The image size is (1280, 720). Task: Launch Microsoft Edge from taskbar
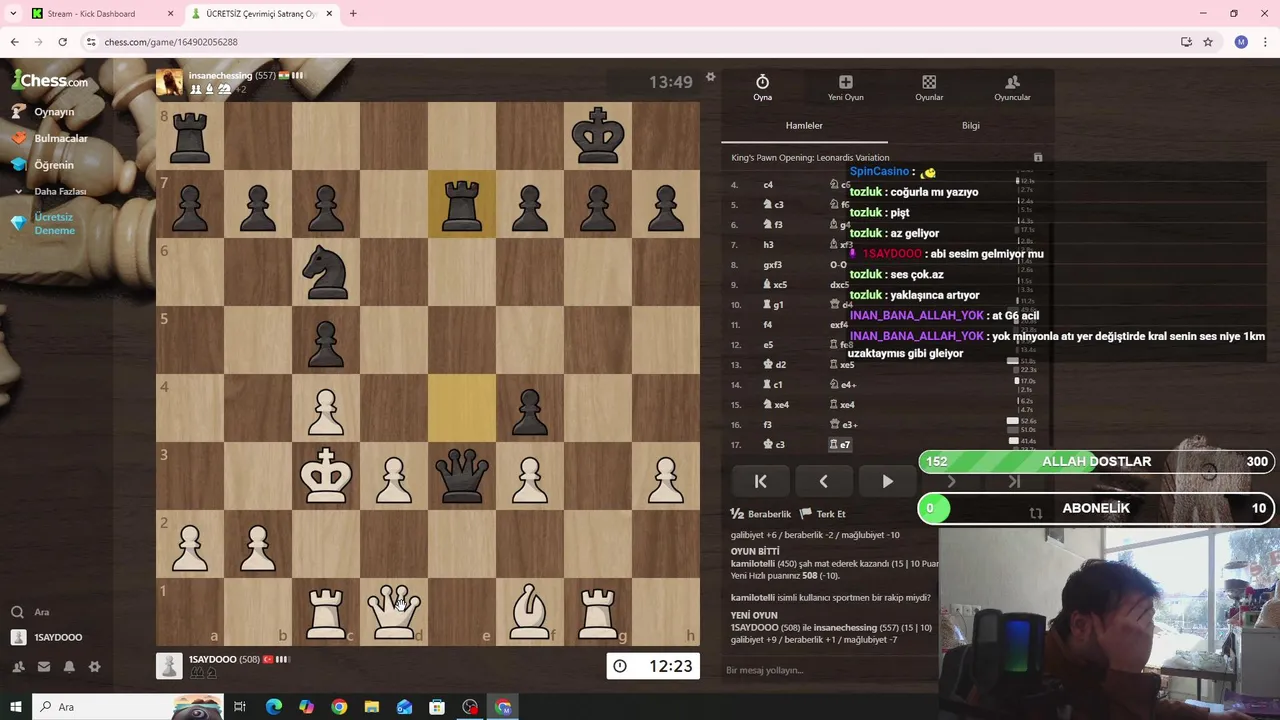coord(273,707)
